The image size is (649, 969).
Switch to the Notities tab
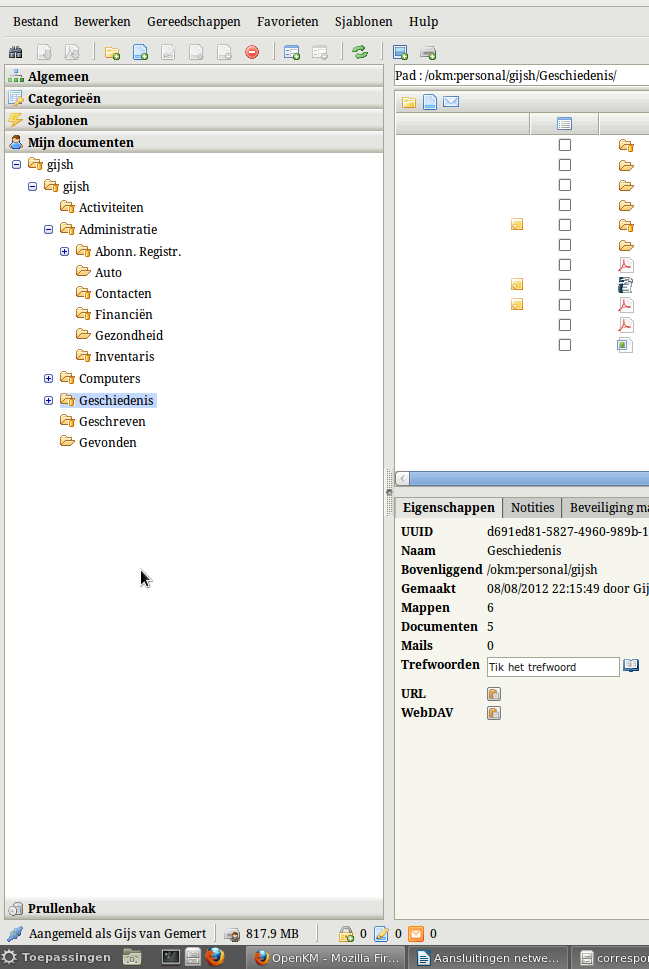[x=532, y=507]
